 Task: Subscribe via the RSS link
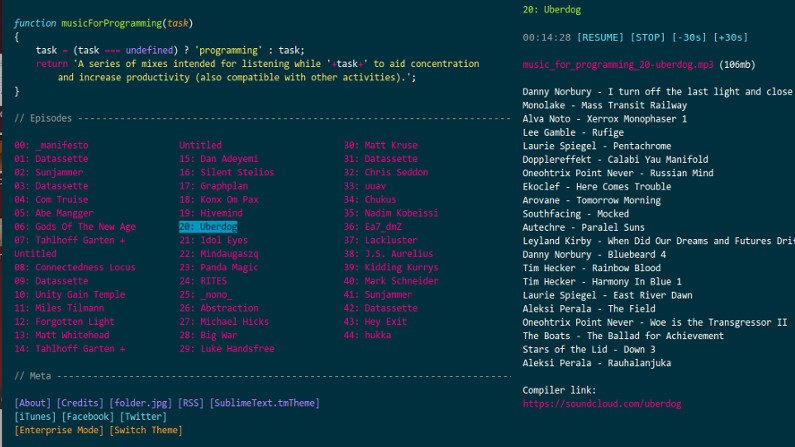pyautogui.click(x=191, y=403)
